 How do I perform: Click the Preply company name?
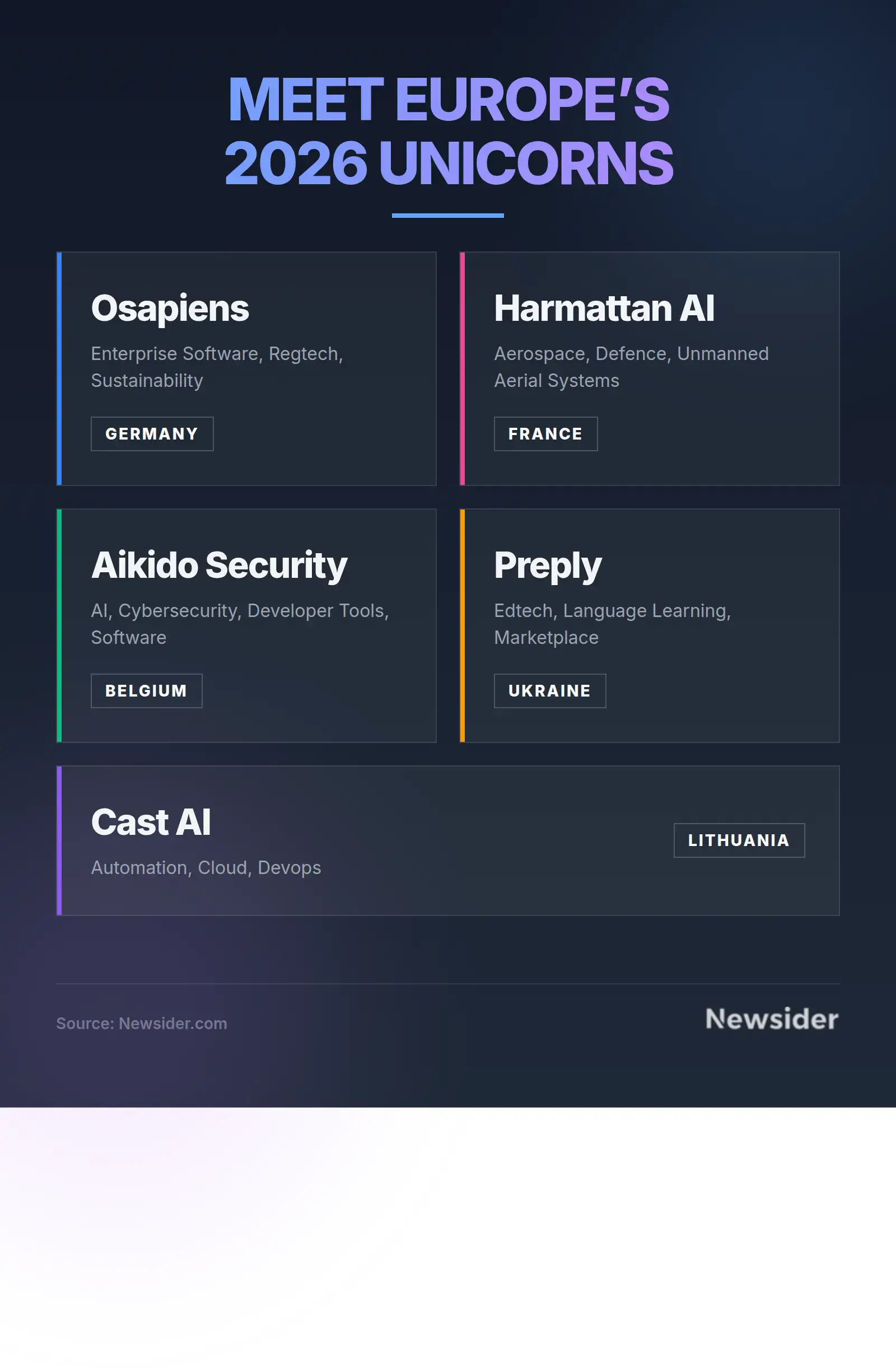click(547, 566)
